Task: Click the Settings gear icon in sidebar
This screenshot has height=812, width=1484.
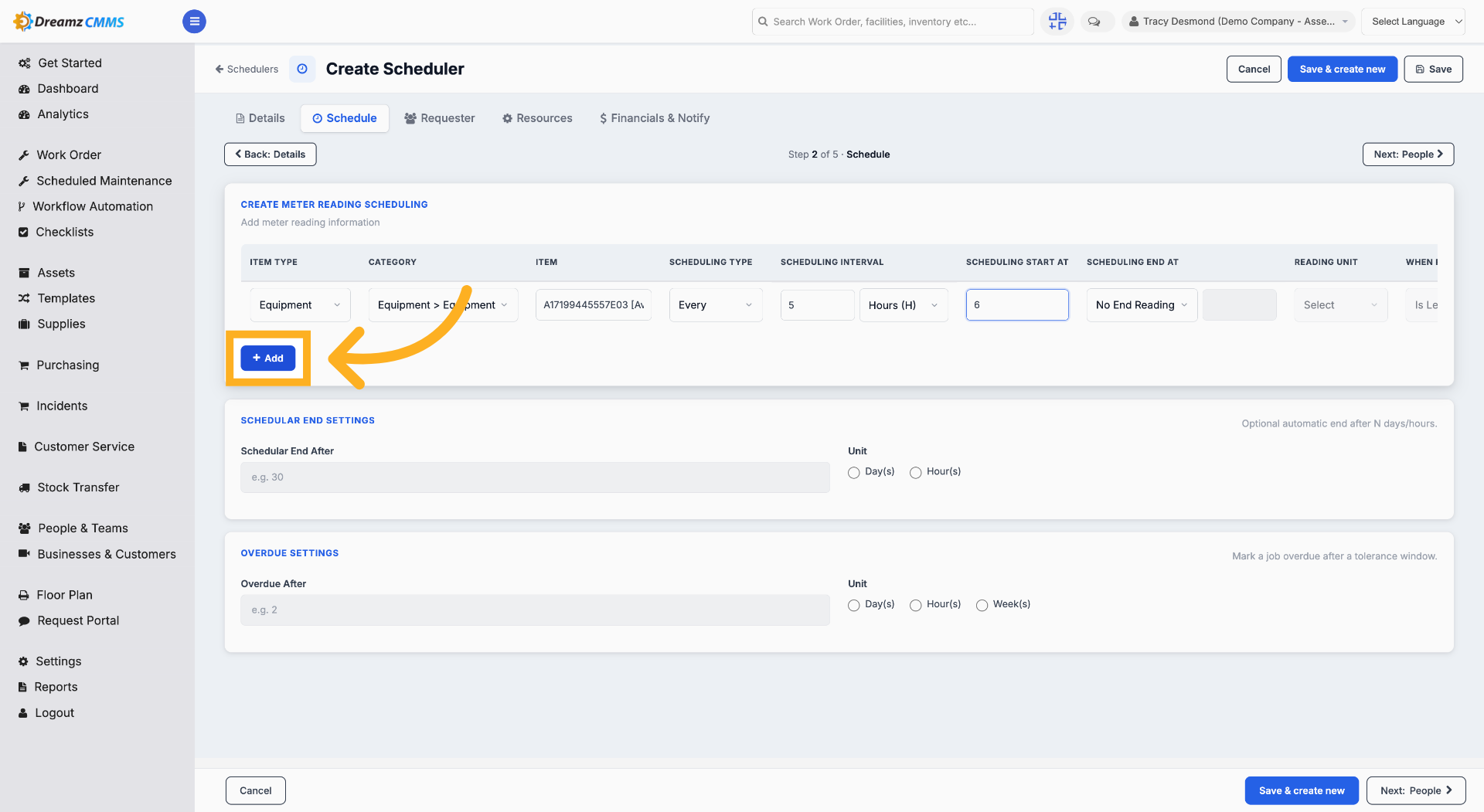Action: (x=23, y=661)
